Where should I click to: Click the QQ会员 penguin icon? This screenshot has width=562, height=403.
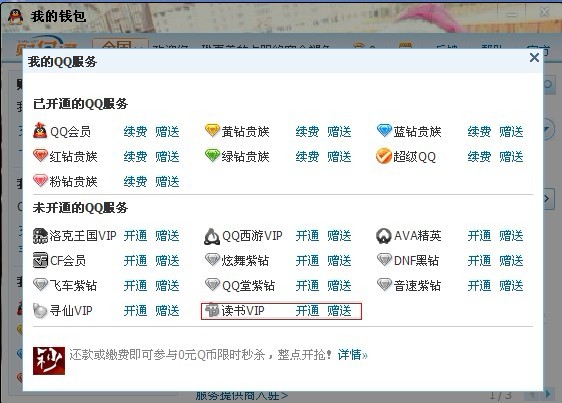click(40, 131)
